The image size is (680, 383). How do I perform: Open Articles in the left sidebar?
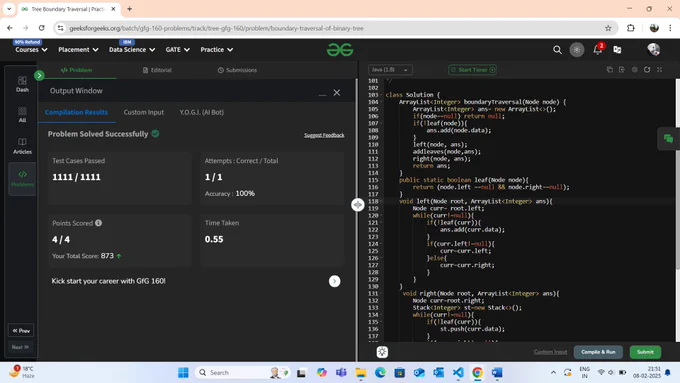pyautogui.click(x=22, y=146)
